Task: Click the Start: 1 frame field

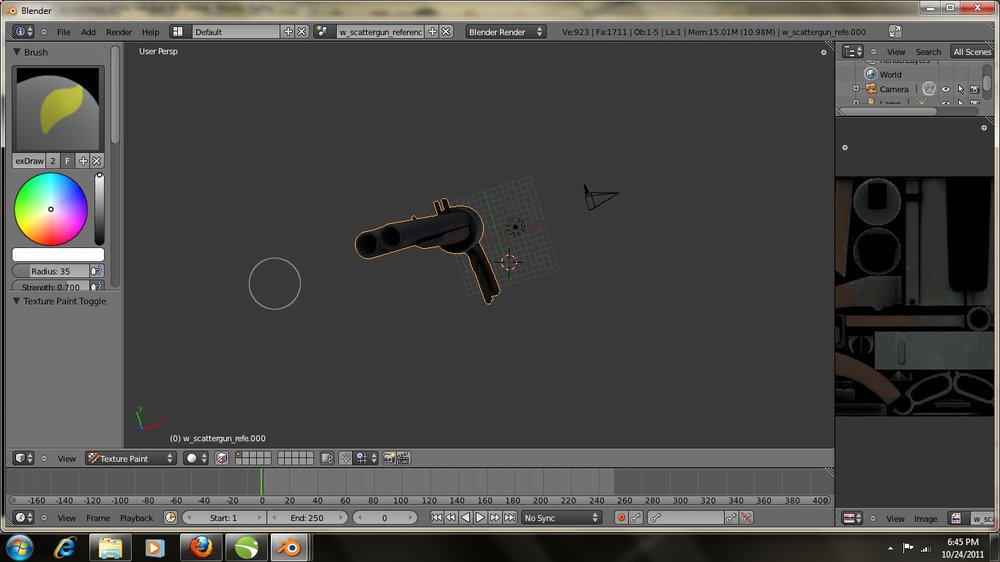Action: pos(223,518)
